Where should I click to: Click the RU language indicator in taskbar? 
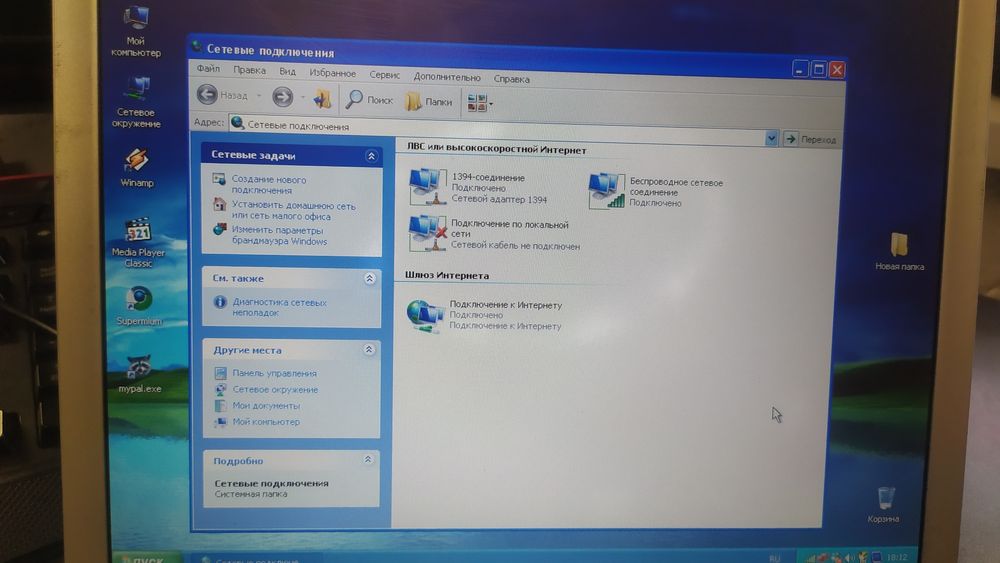(x=774, y=558)
